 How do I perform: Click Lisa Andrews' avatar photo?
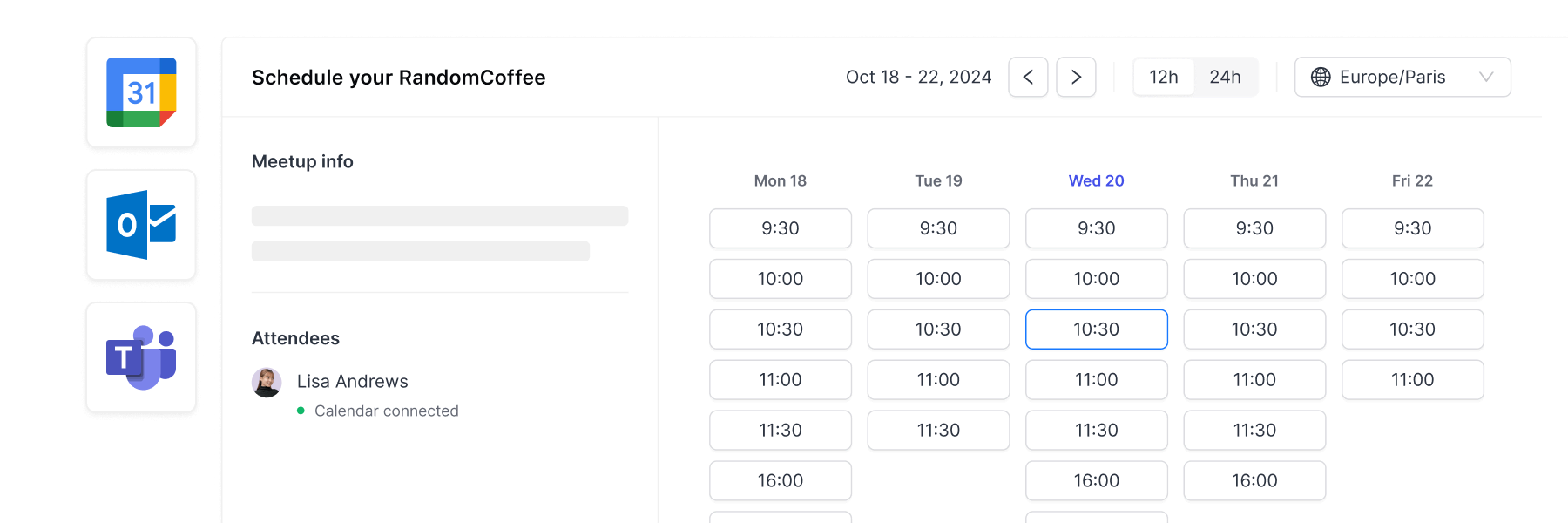[x=267, y=382]
